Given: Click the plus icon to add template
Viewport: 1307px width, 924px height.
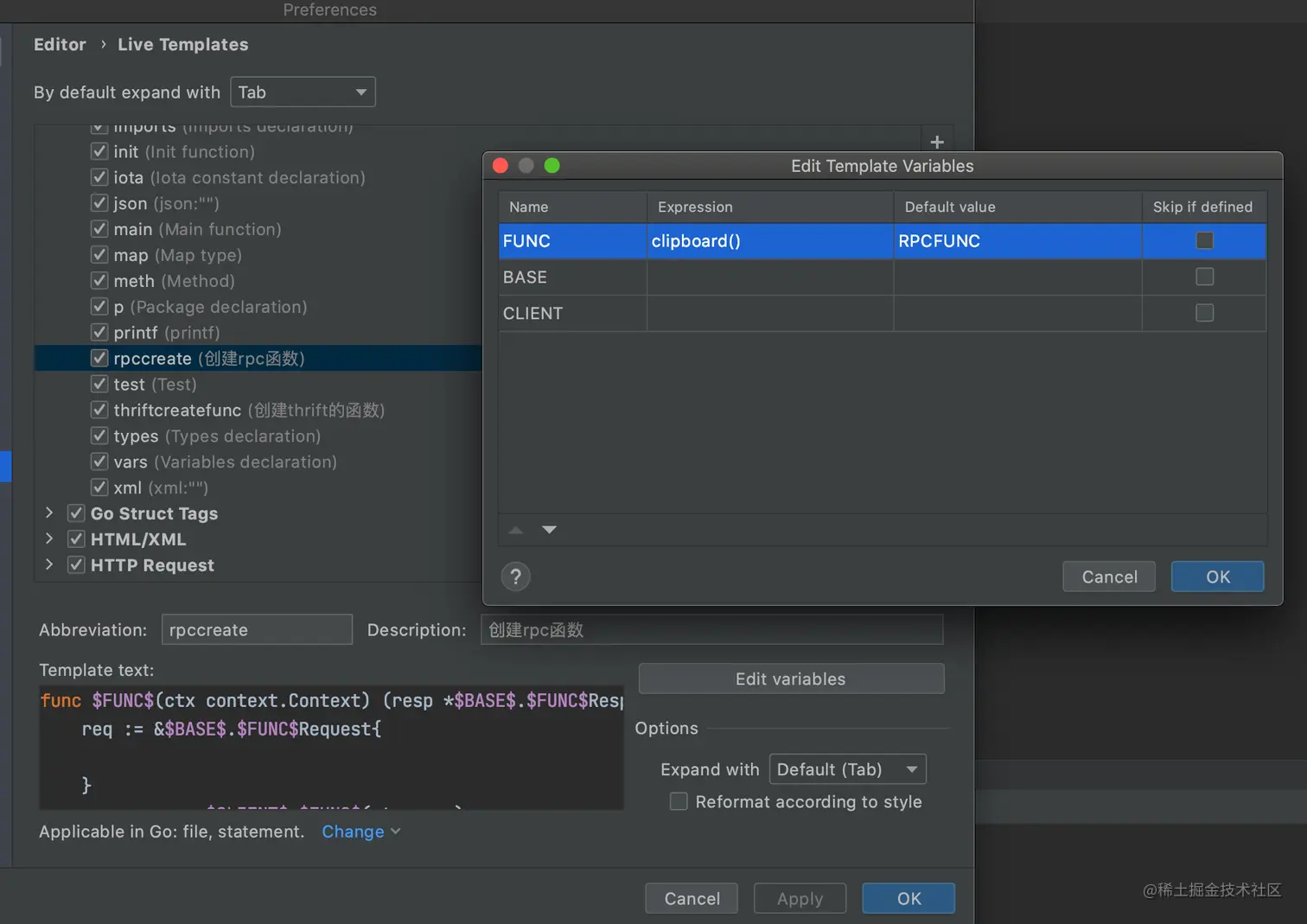Looking at the screenshot, I should click(937, 143).
